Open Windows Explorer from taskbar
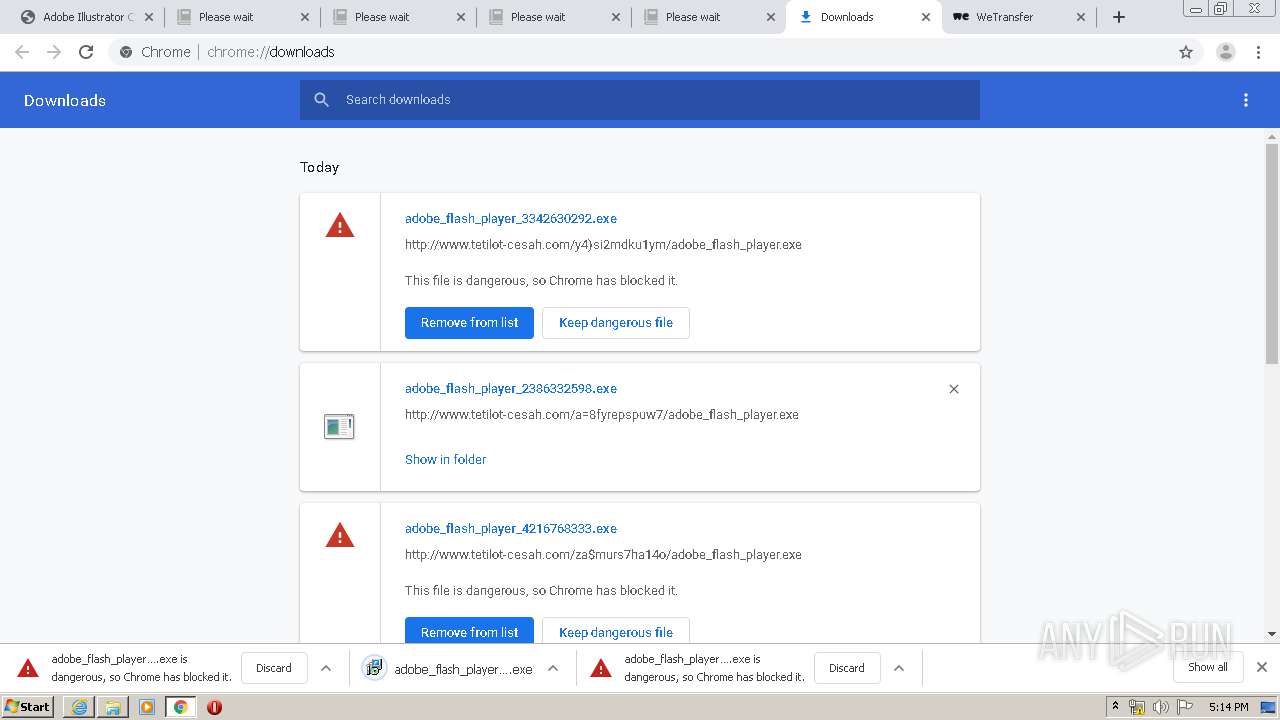This screenshot has width=1280, height=720. point(113,707)
